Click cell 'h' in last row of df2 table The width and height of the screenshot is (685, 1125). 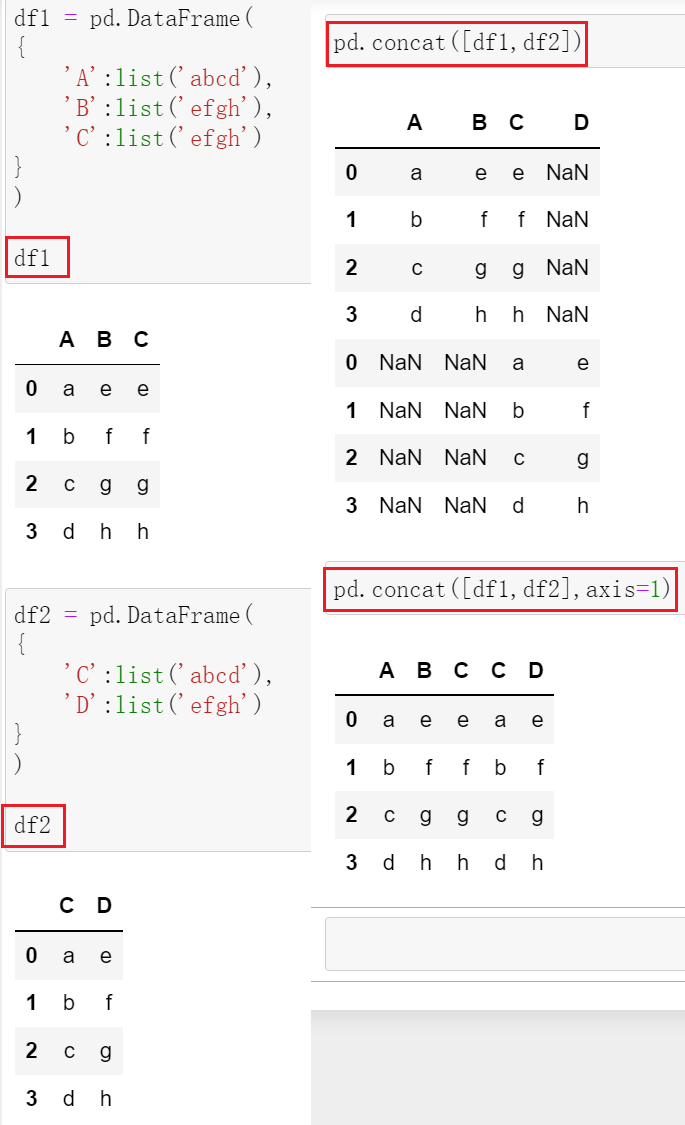click(105, 1098)
